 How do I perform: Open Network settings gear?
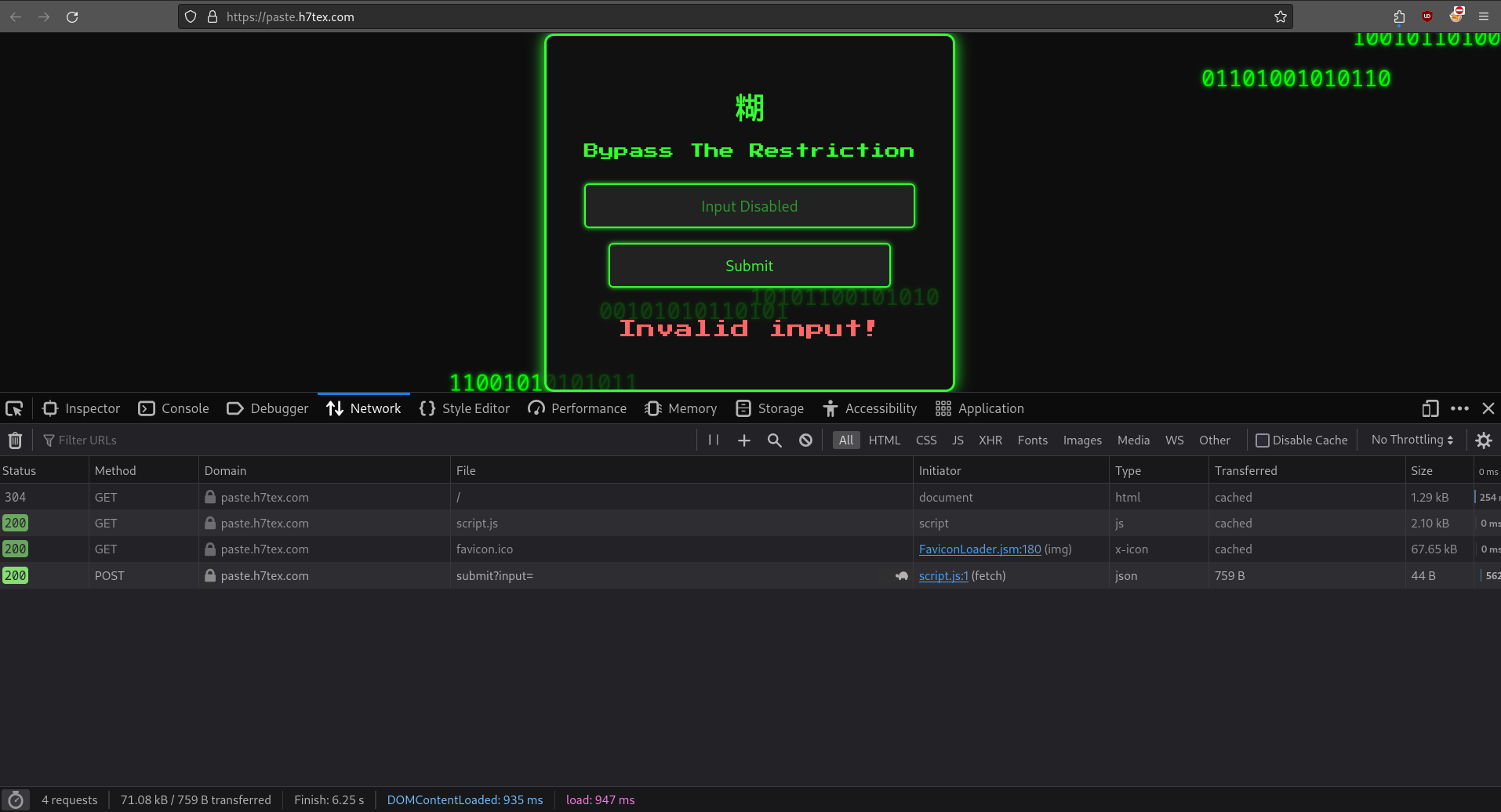tap(1483, 440)
